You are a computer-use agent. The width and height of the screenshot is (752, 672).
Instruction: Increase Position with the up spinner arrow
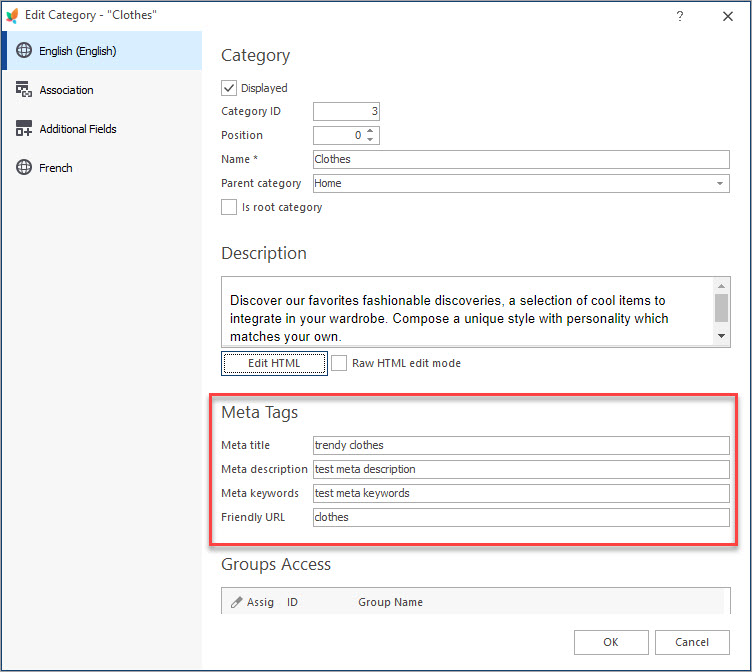click(370, 131)
